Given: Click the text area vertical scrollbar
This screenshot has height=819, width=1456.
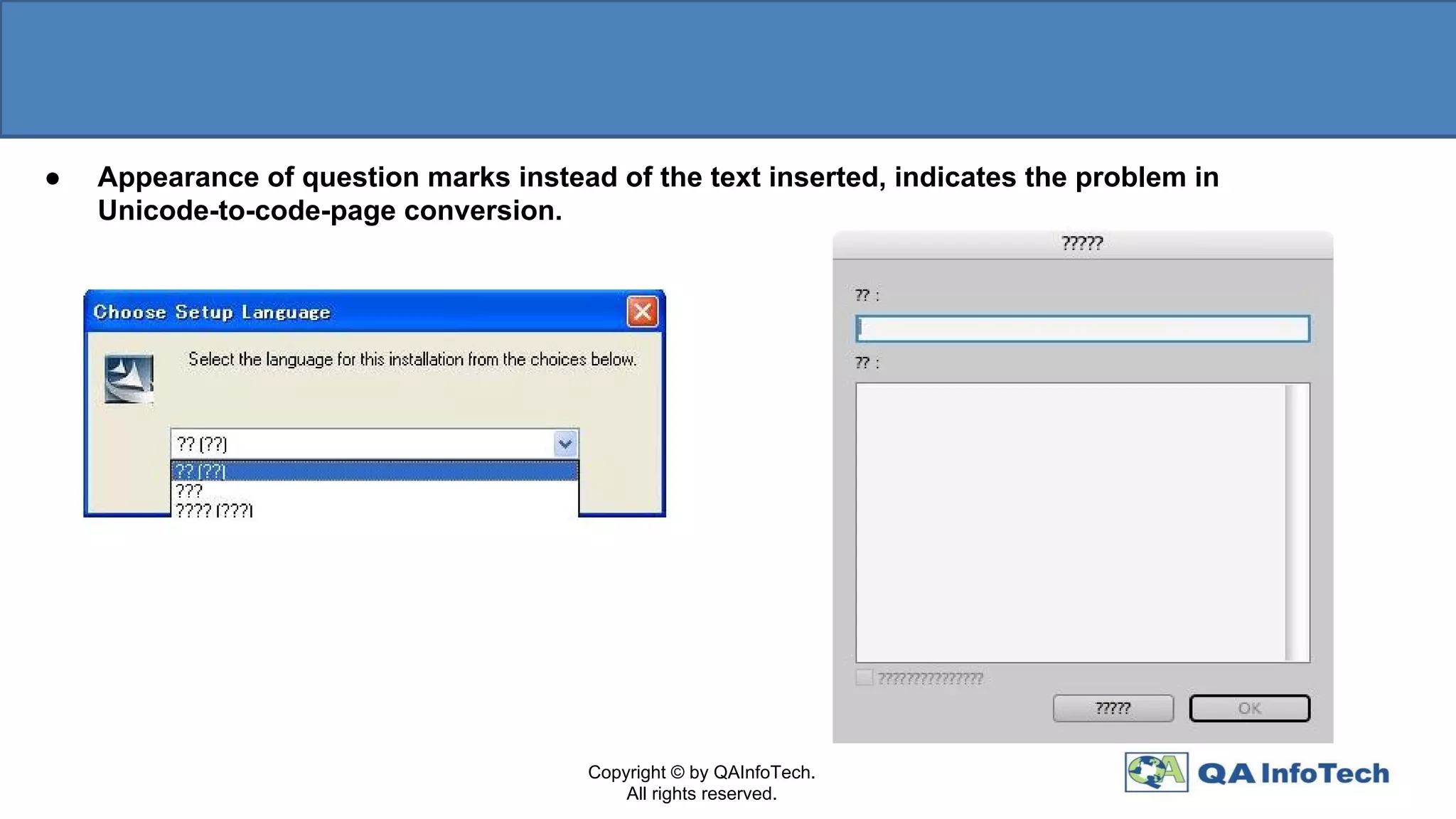Looking at the screenshot, I should [x=1297, y=523].
